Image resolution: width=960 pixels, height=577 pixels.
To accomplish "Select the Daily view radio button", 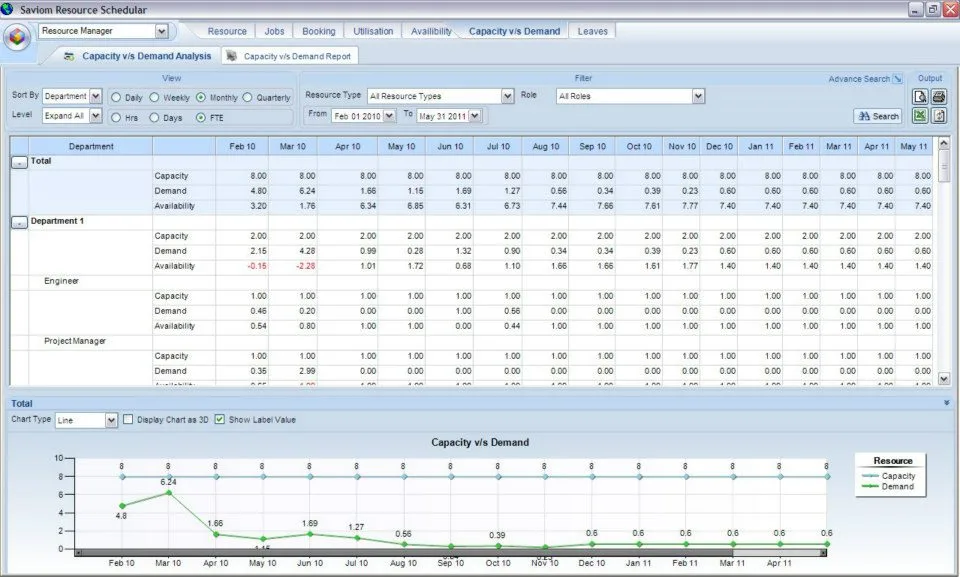I will [x=116, y=97].
